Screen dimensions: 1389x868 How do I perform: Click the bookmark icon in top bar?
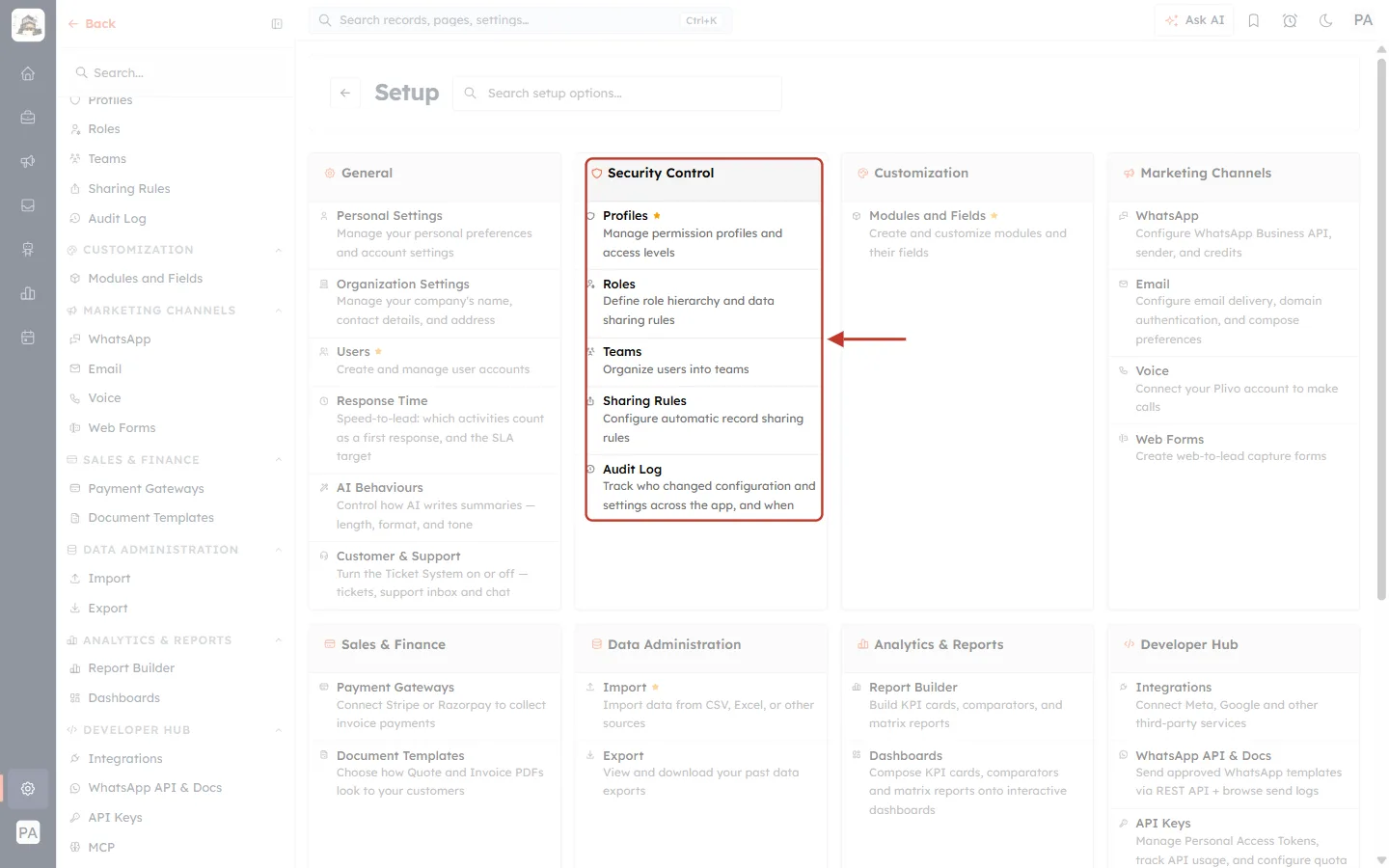click(x=1254, y=20)
